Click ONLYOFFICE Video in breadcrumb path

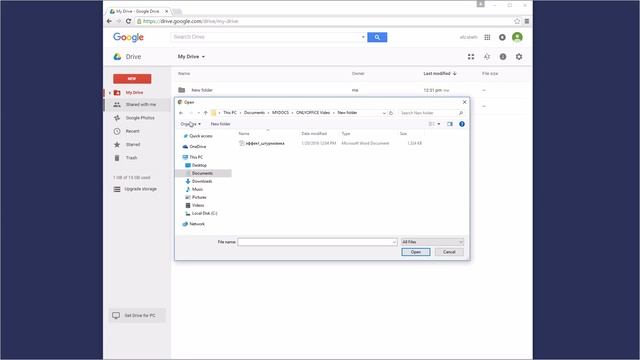[313, 113]
